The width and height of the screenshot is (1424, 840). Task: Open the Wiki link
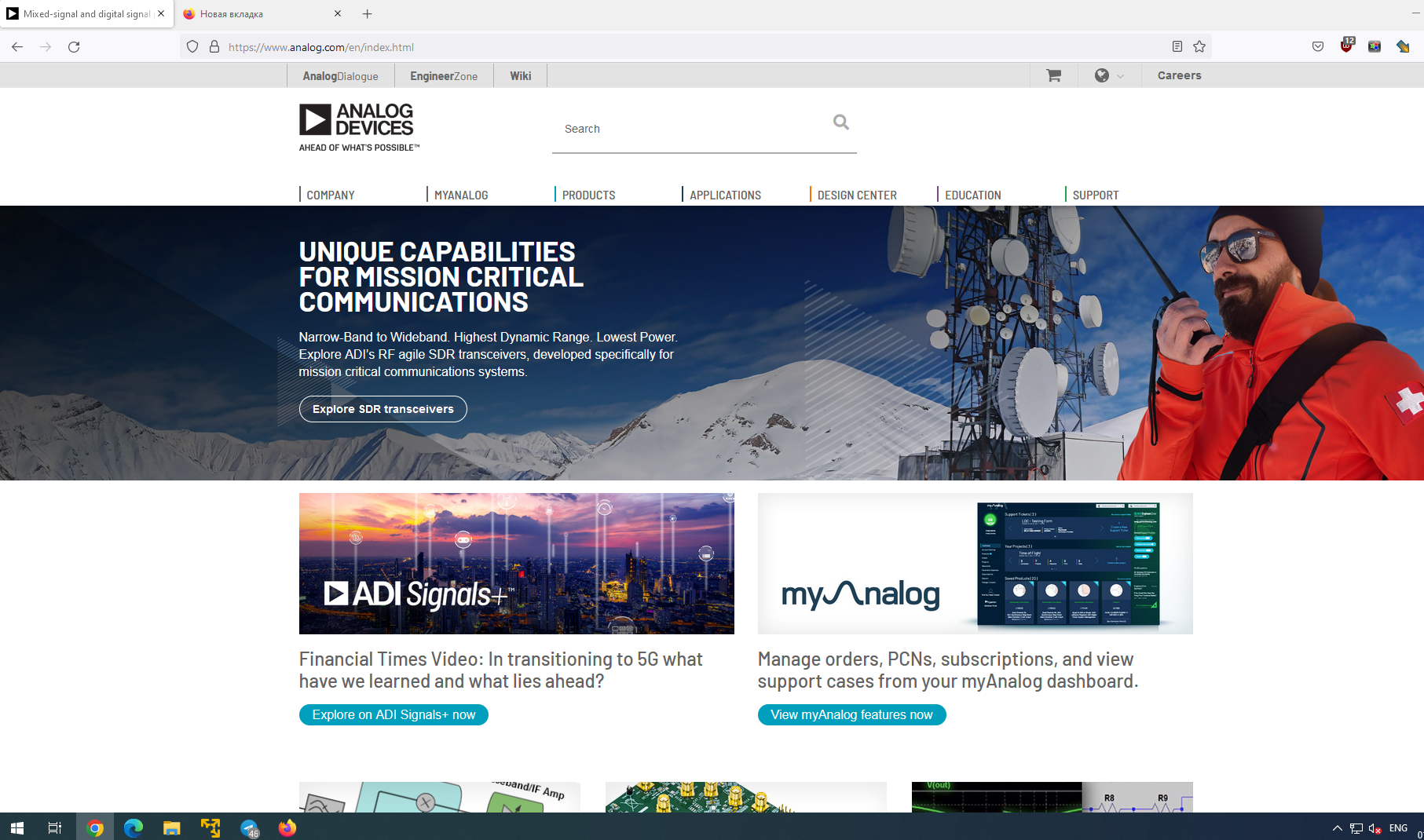pyautogui.click(x=520, y=76)
